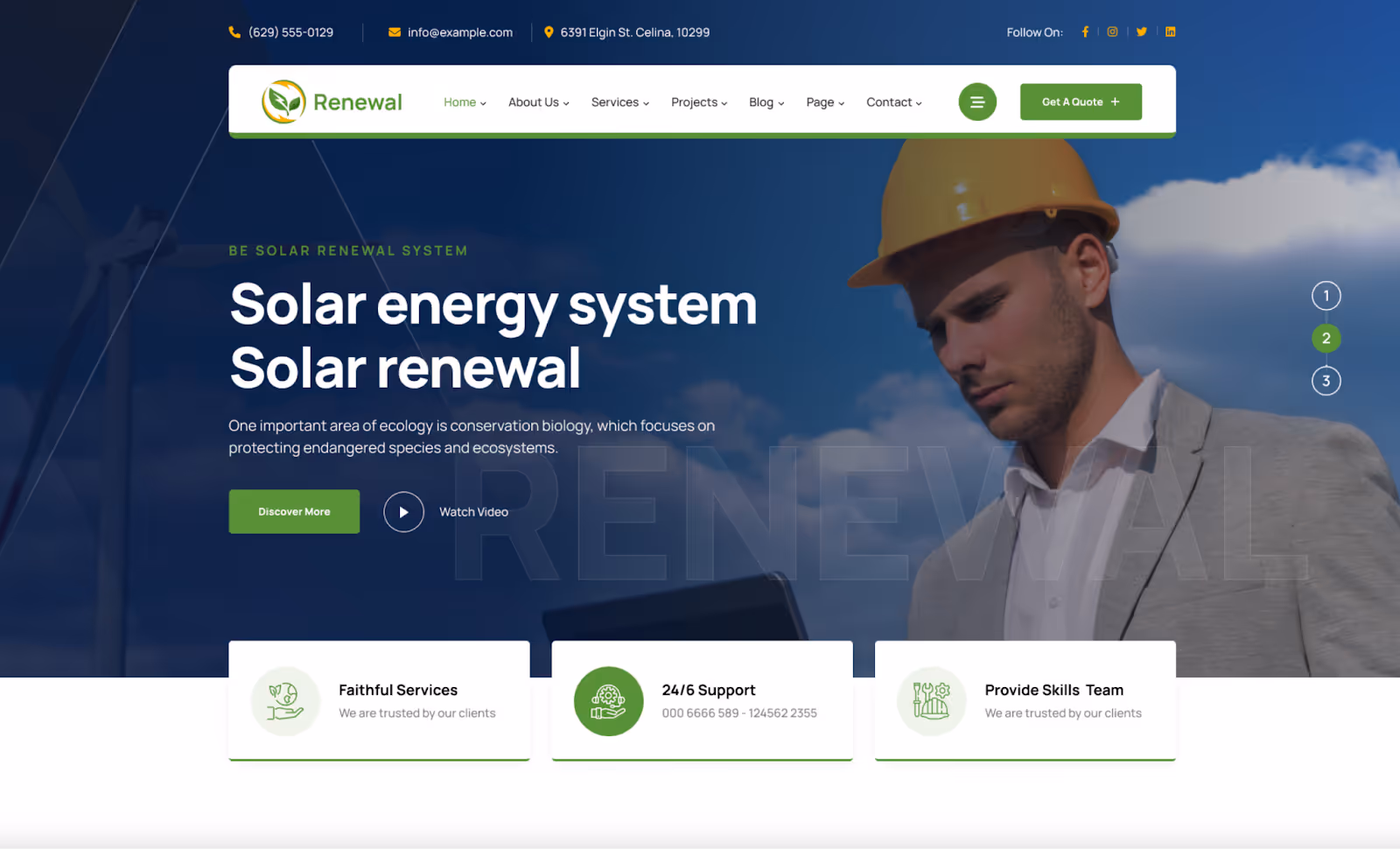This screenshot has height=849, width=1400.
Task: Open the round green hamburger menu
Action: [x=977, y=102]
